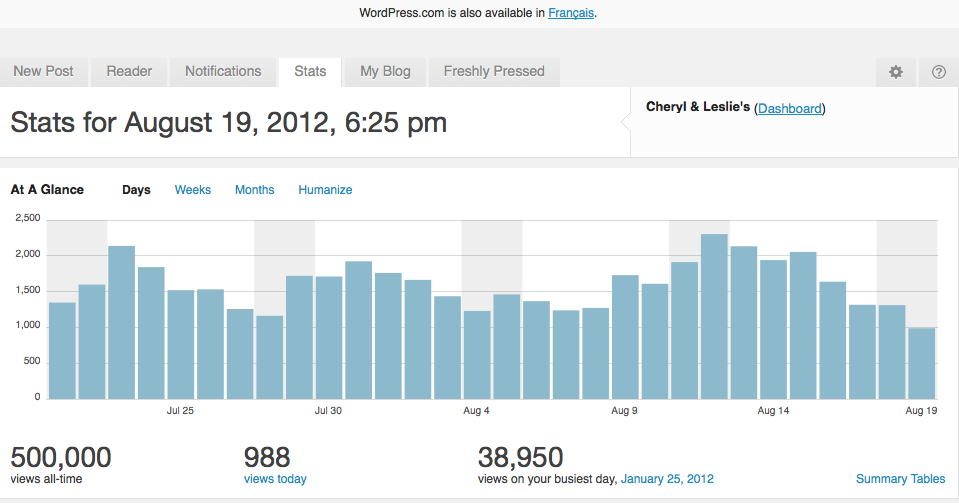Screen dimensions: 959x503
Task: Click the bar above the Jul 25 label
Action: (x=181, y=345)
